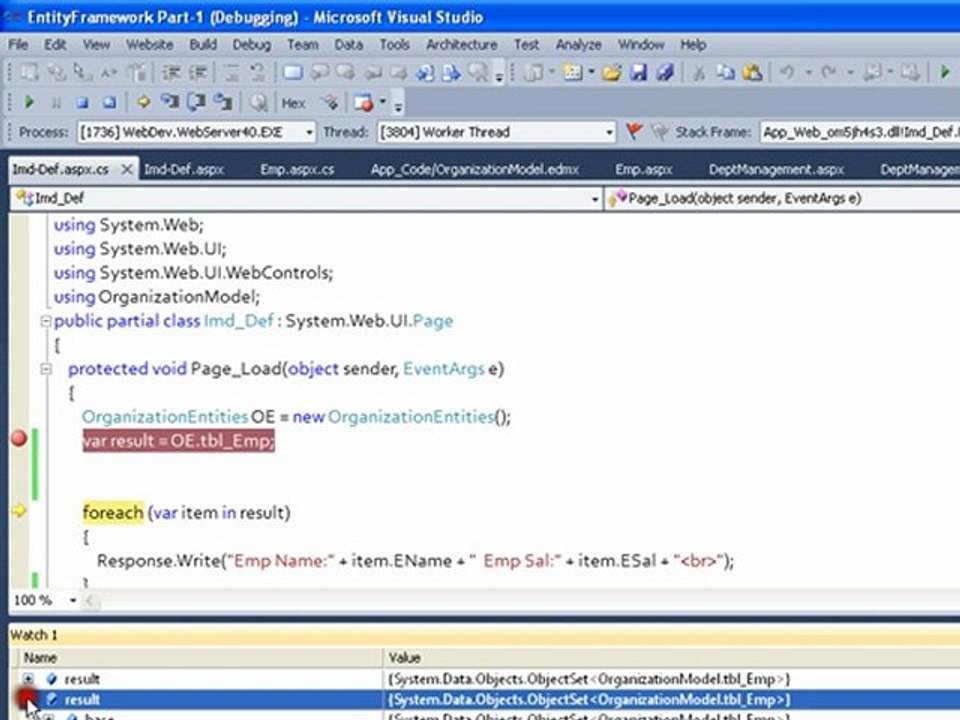Open the Tools menu
This screenshot has height=720, width=960.
coord(394,45)
